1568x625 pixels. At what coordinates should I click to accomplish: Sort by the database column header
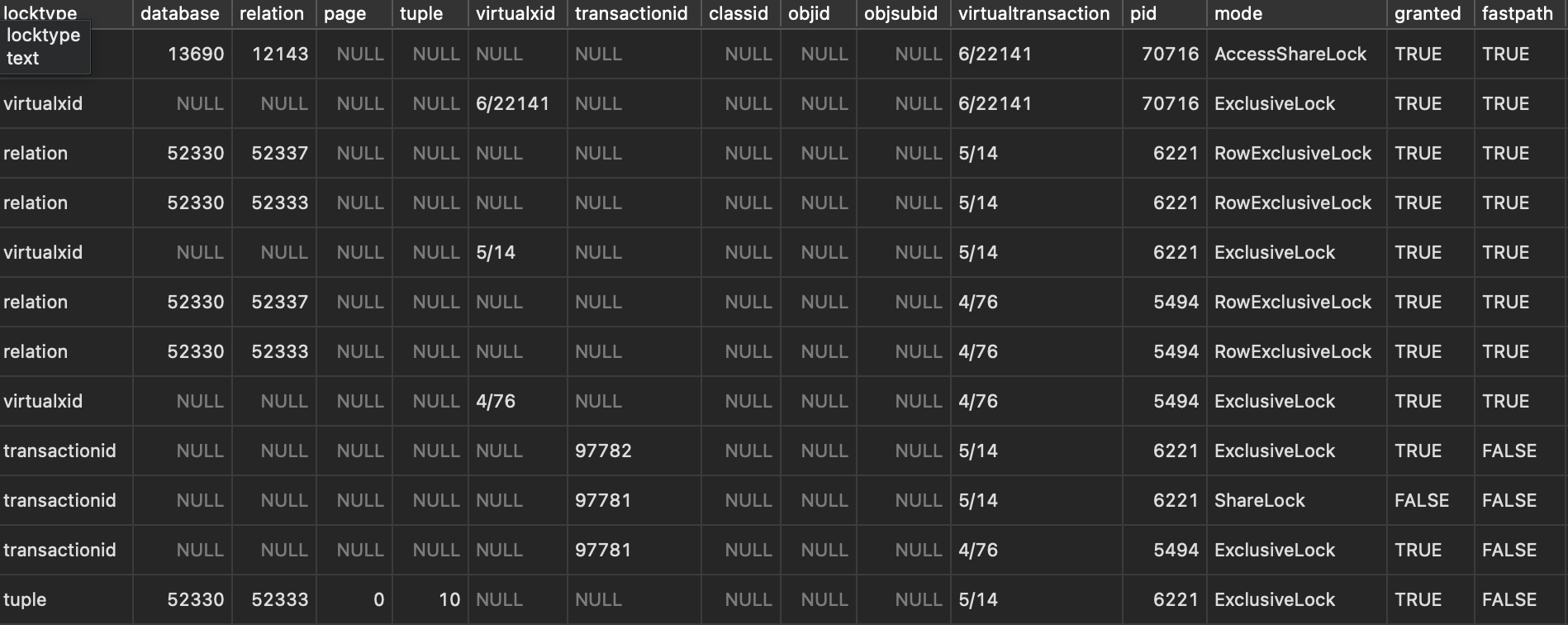[179, 13]
